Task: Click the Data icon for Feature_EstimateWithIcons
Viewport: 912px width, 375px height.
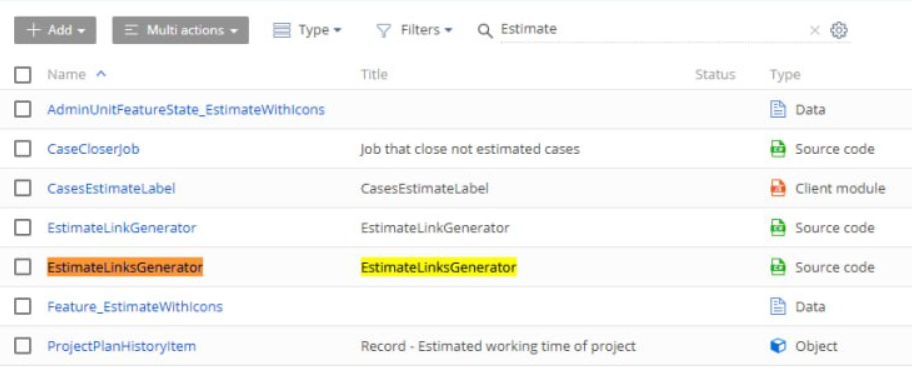Action: tap(778, 306)
